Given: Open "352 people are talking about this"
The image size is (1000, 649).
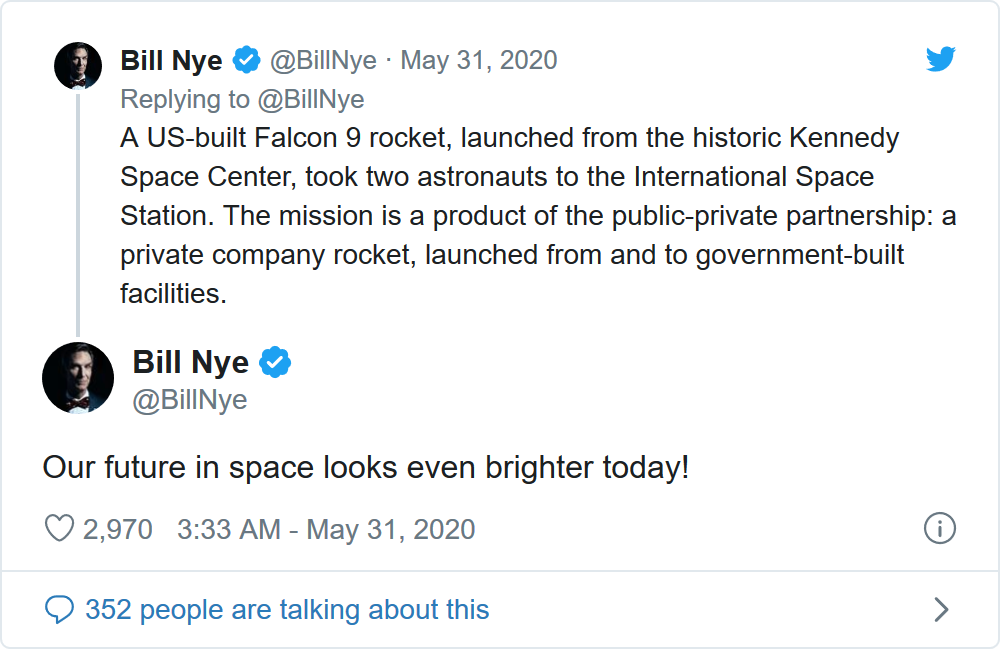Looking at the screenshot, I should click(x=287, y=609).
